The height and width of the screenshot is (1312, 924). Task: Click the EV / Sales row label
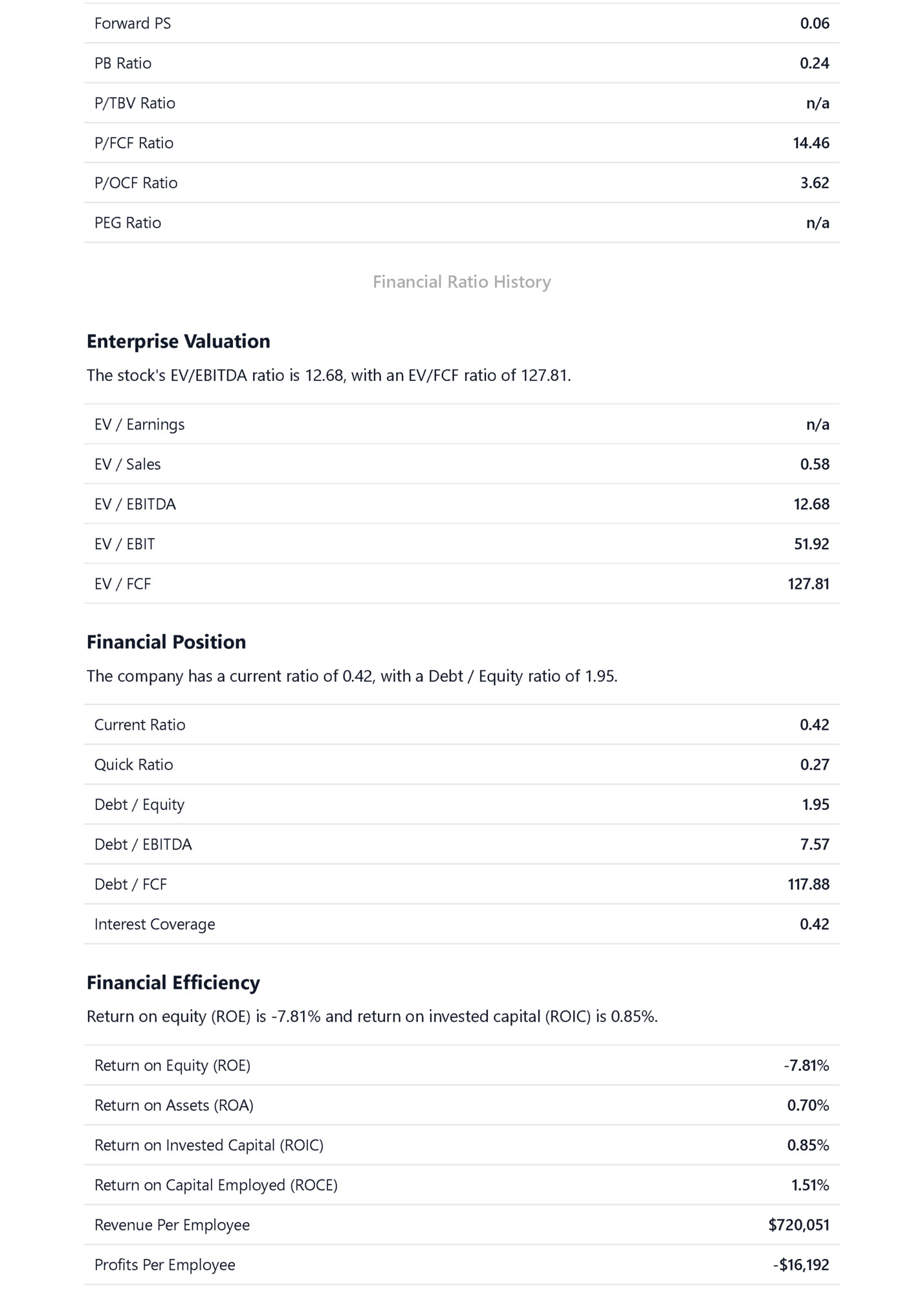point(127,465)
